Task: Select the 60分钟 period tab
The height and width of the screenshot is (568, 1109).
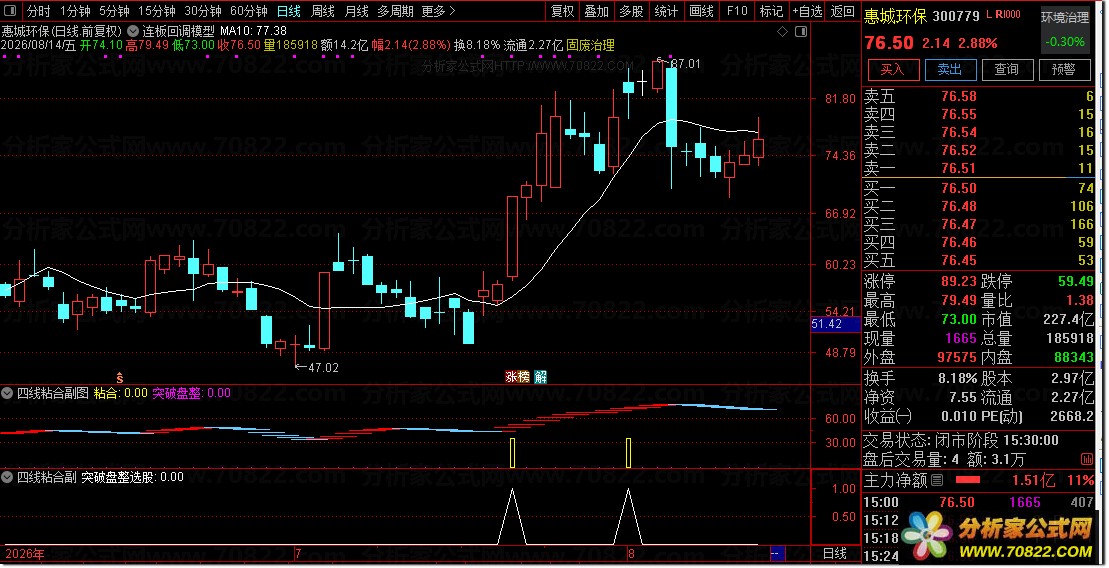Action: pos(249,11)
